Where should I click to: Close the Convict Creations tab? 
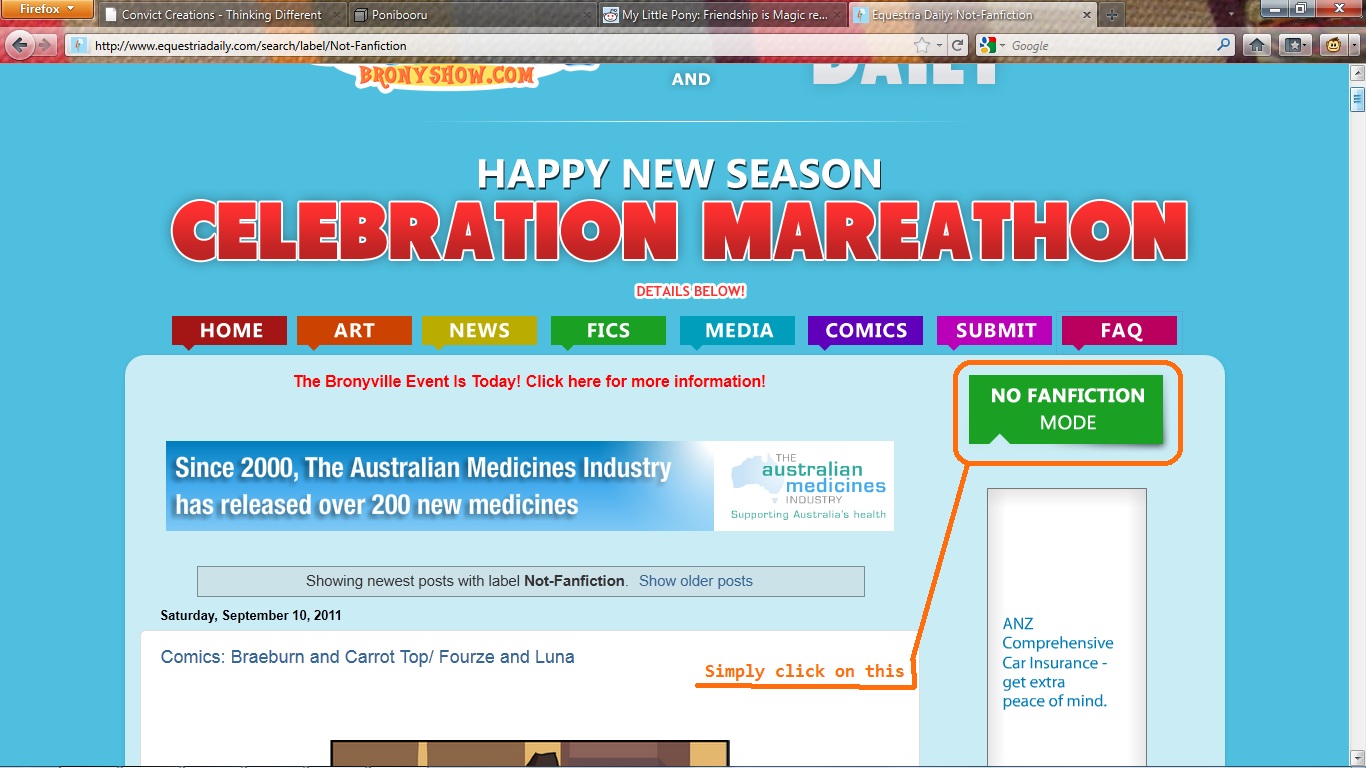point(334,15)
